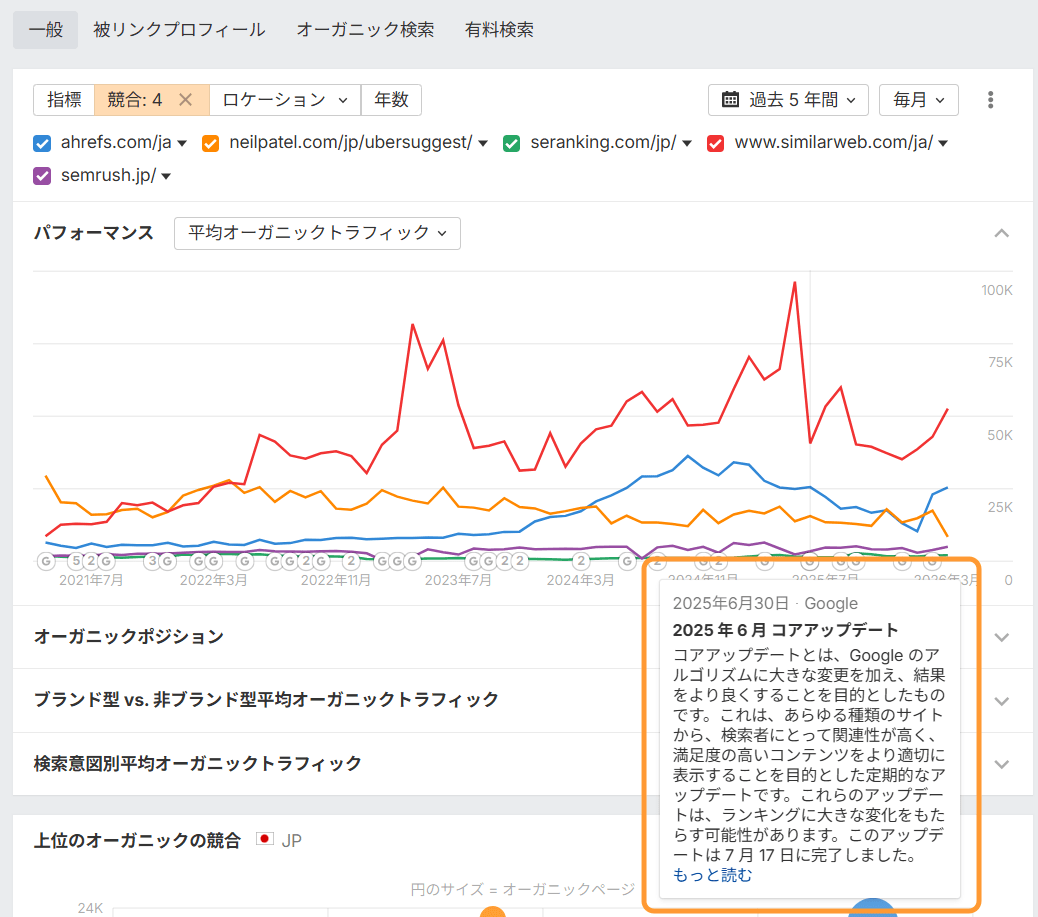Expand the オーガニックポジション section
This screenshot has height=917, width=1038.
[x=1002, y=637]
